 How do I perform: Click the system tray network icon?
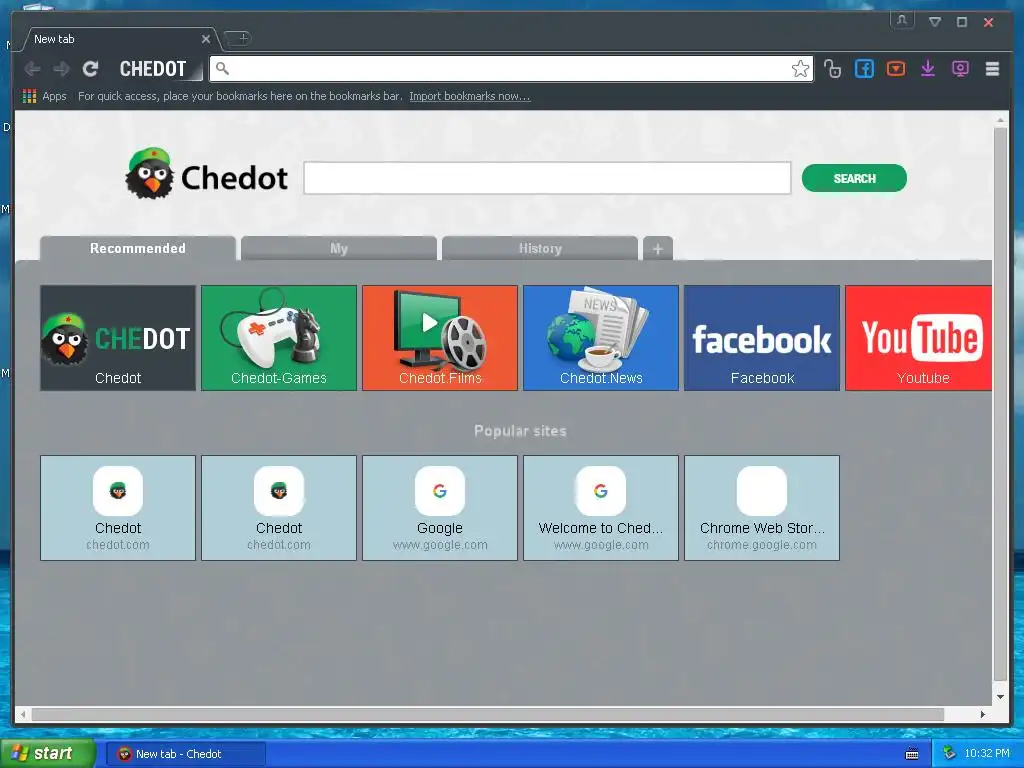[x=949, y=754]
